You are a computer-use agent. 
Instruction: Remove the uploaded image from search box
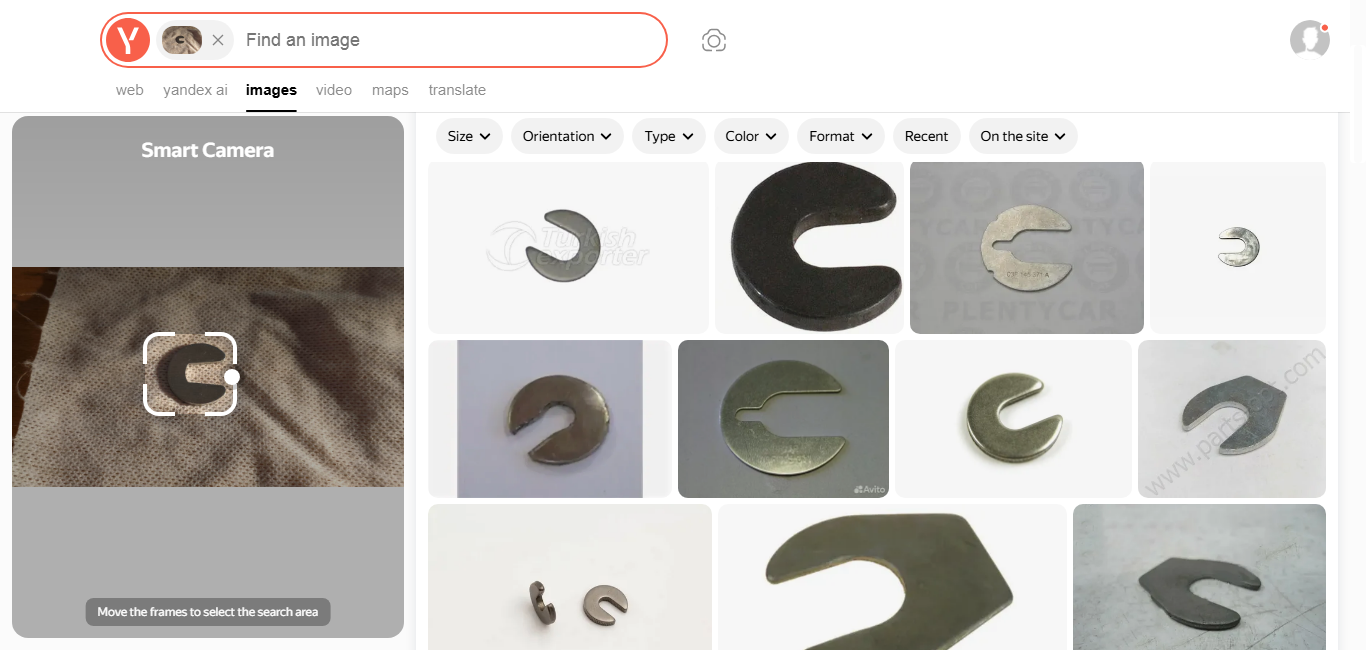218,40
